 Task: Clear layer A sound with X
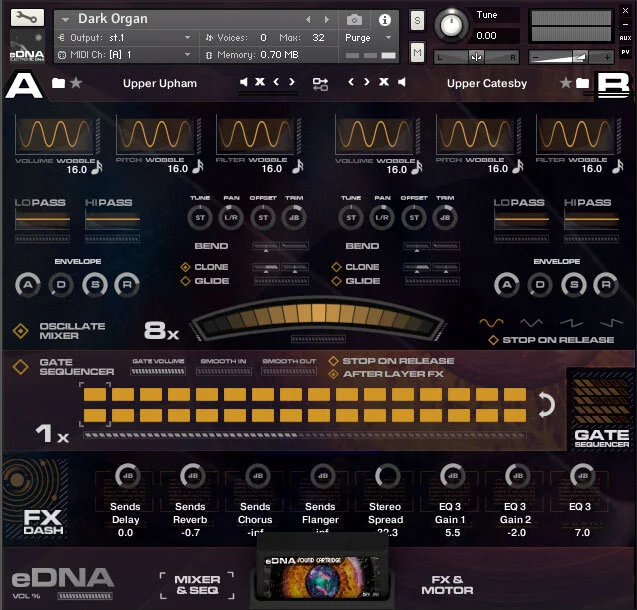260,82
